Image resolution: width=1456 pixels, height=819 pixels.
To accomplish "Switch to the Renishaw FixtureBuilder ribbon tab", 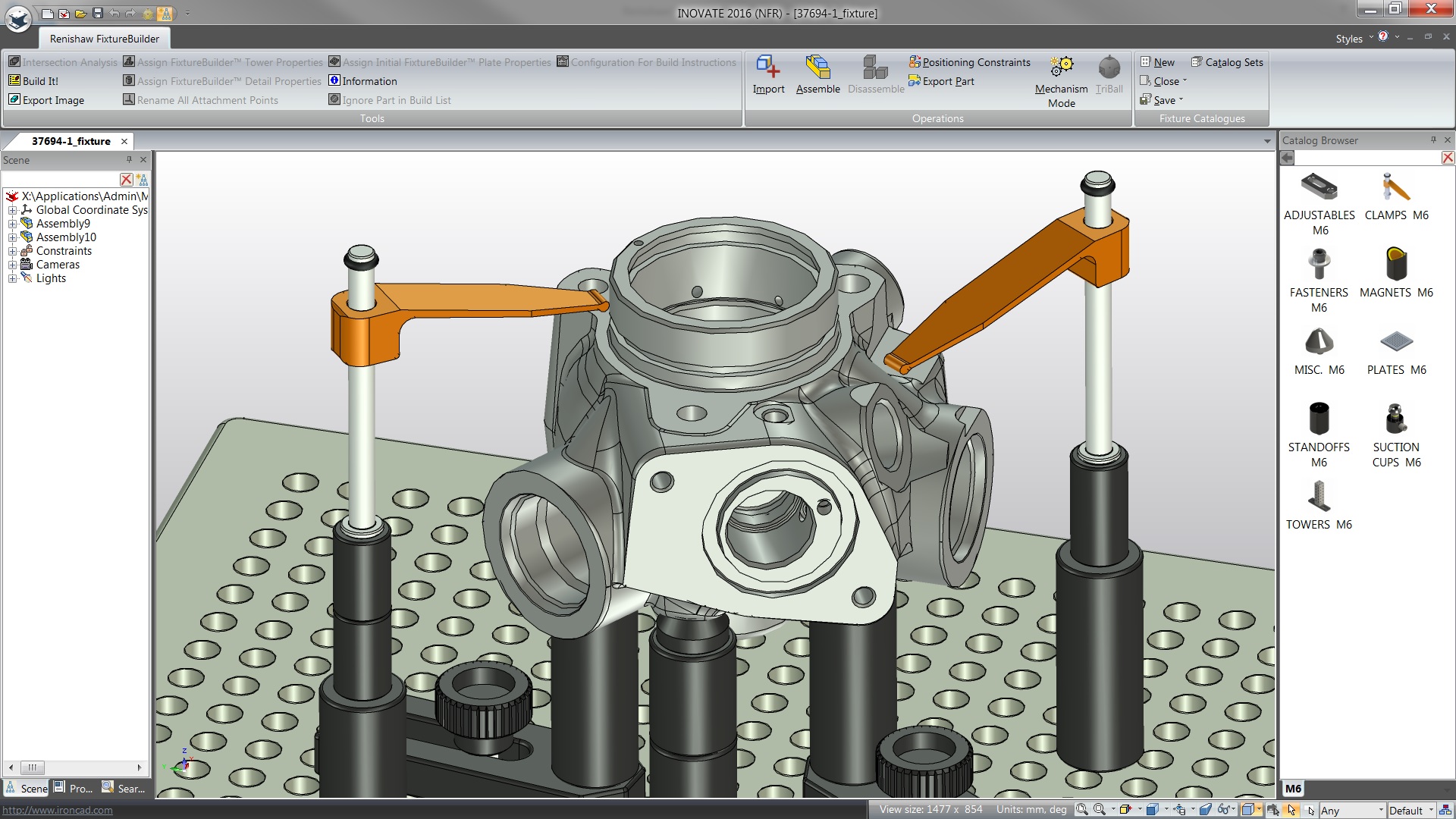I will [105, 39].
